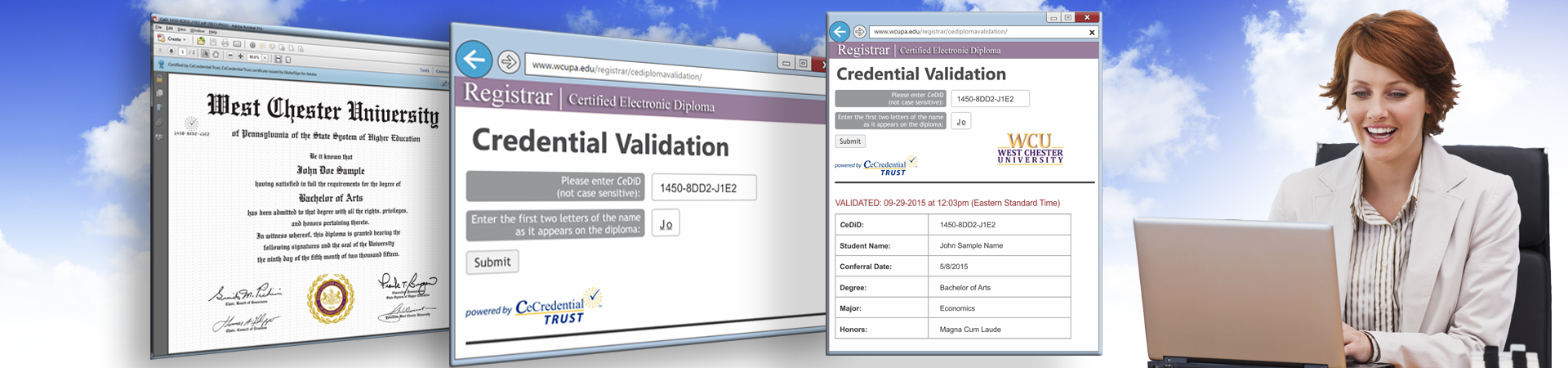Click the forward arrow in middle browser window
Viewport: 1568px width, 368px height.
pyautogui.click(x=509, y=61)
